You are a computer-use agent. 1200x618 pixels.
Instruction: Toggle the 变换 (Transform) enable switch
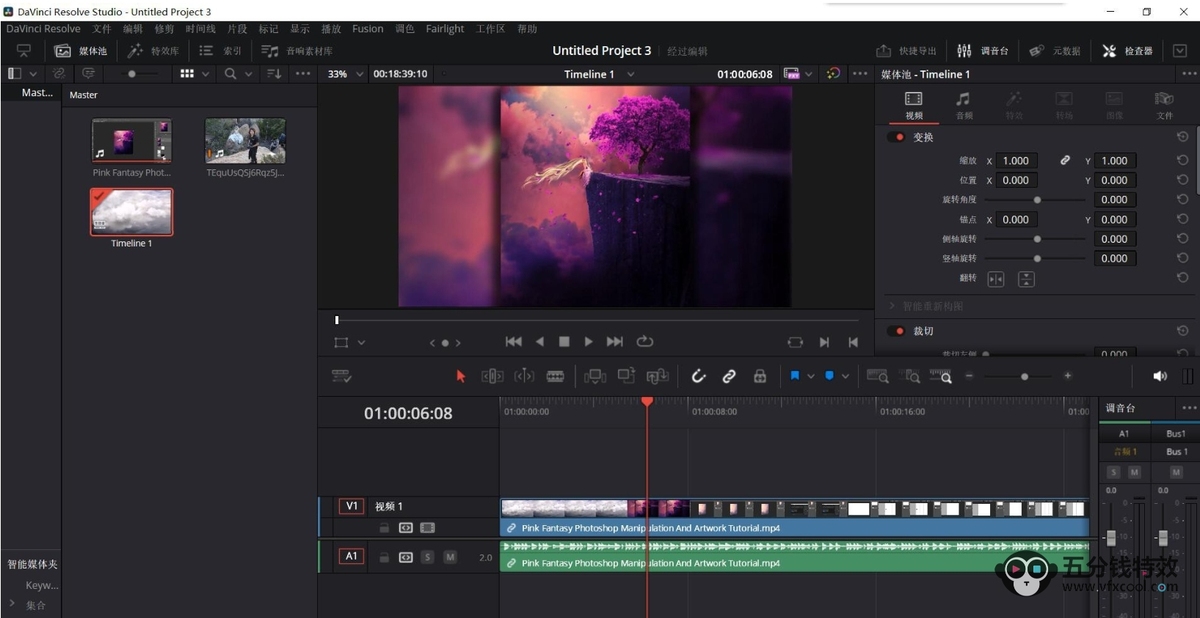896,137
